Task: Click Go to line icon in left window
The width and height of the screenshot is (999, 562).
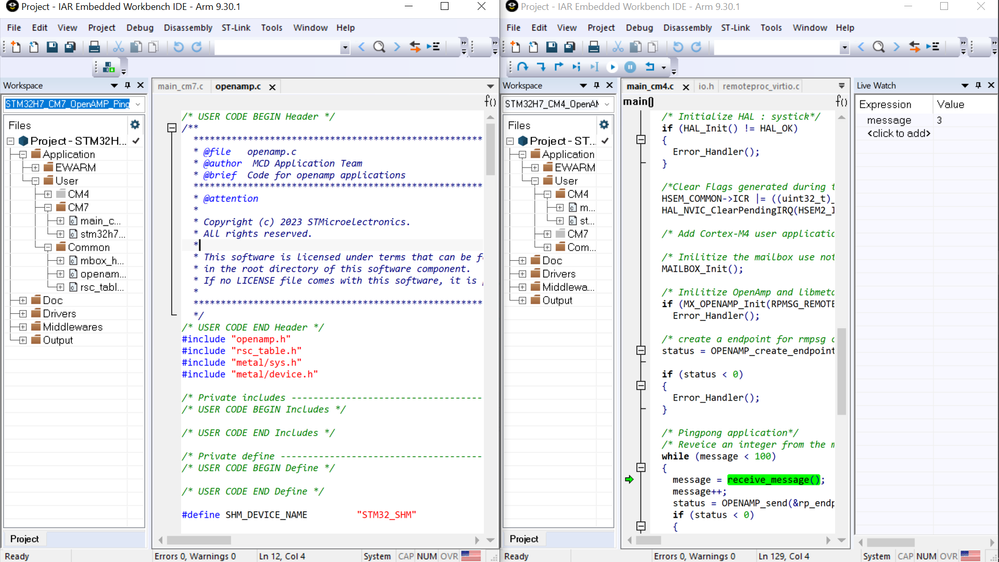Action: point(434,47)
